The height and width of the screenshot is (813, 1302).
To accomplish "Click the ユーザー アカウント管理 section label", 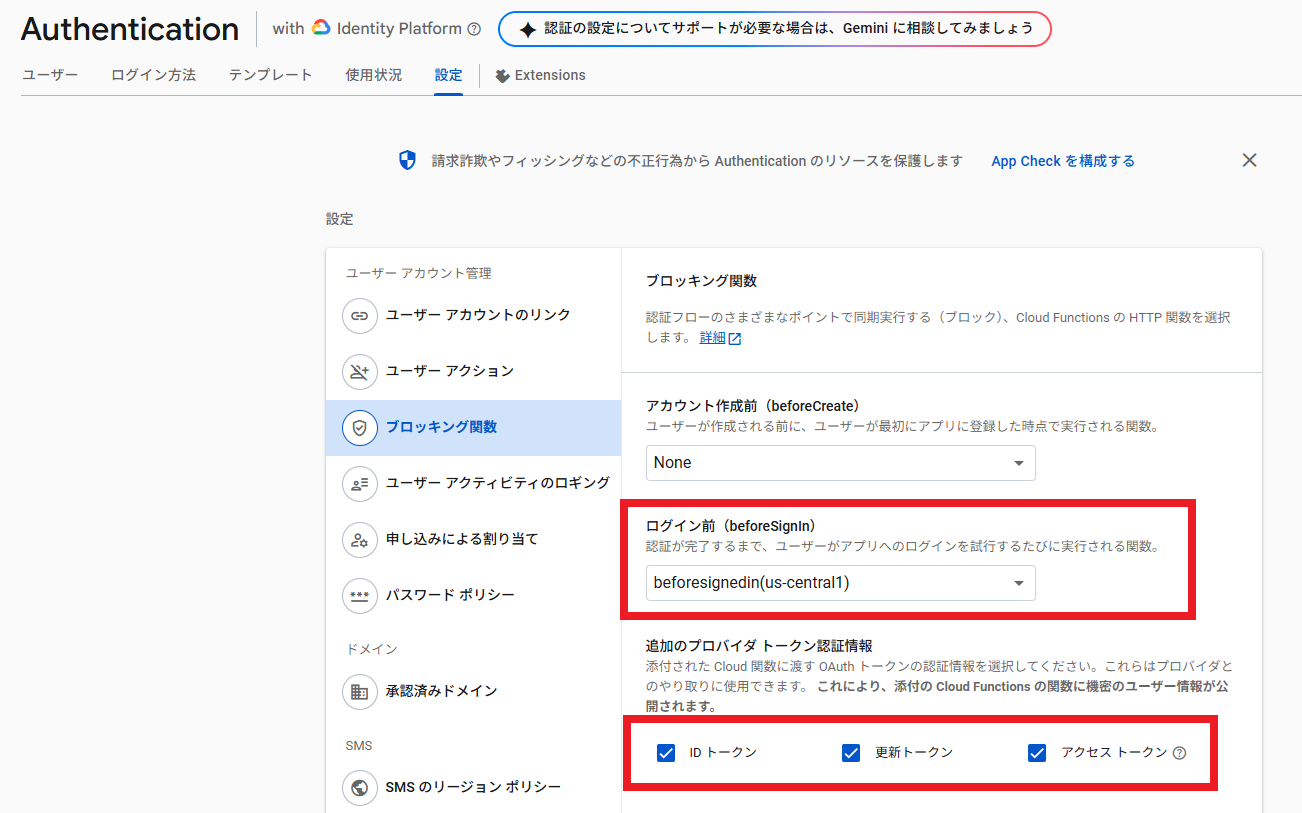I will tap(419, 274).
